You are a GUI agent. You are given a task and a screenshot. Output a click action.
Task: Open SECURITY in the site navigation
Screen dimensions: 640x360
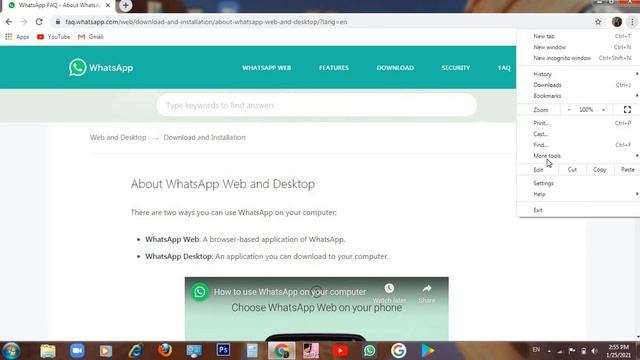point(456,68)
